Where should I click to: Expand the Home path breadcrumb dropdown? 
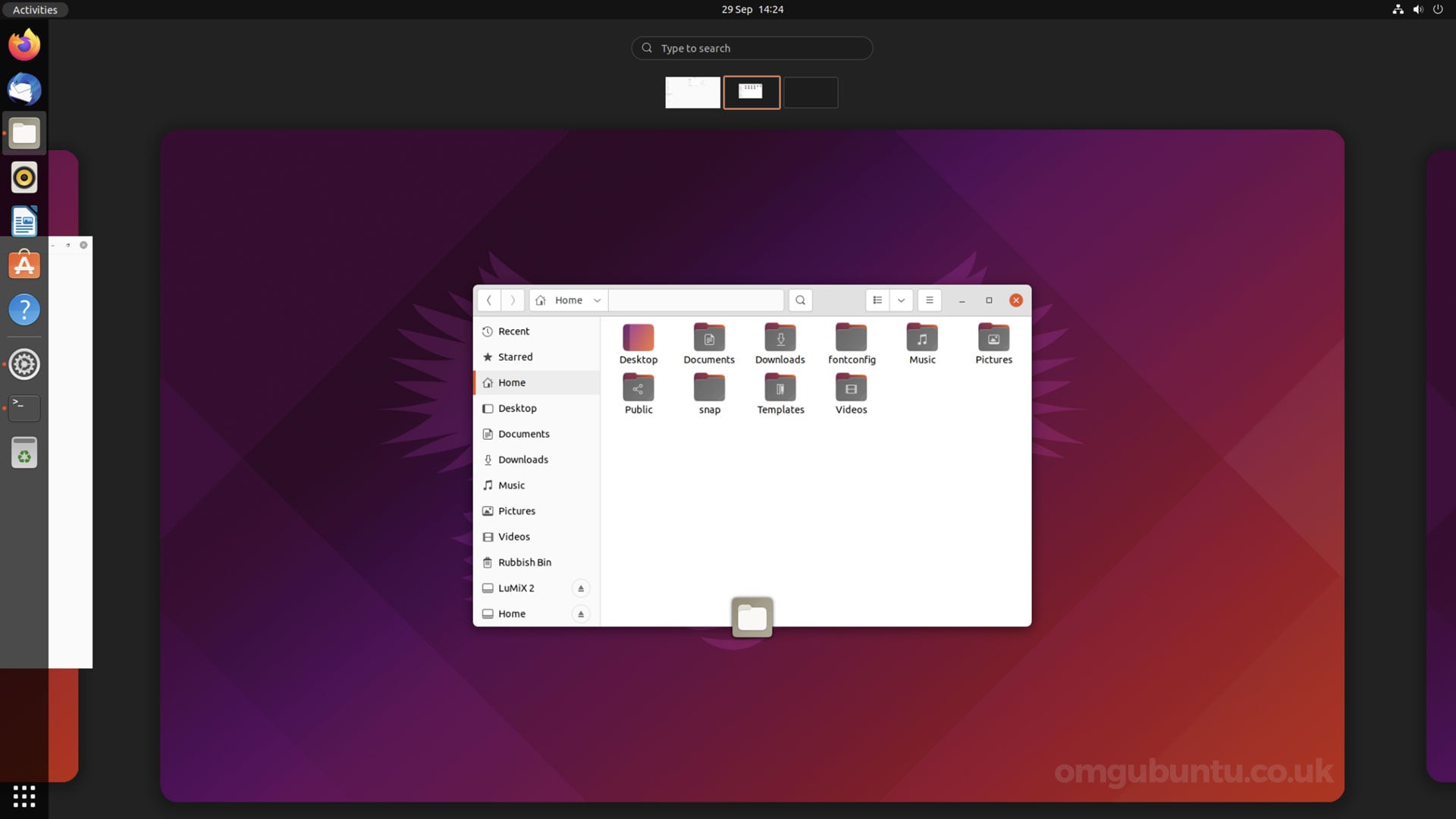[x=597, y=300]
